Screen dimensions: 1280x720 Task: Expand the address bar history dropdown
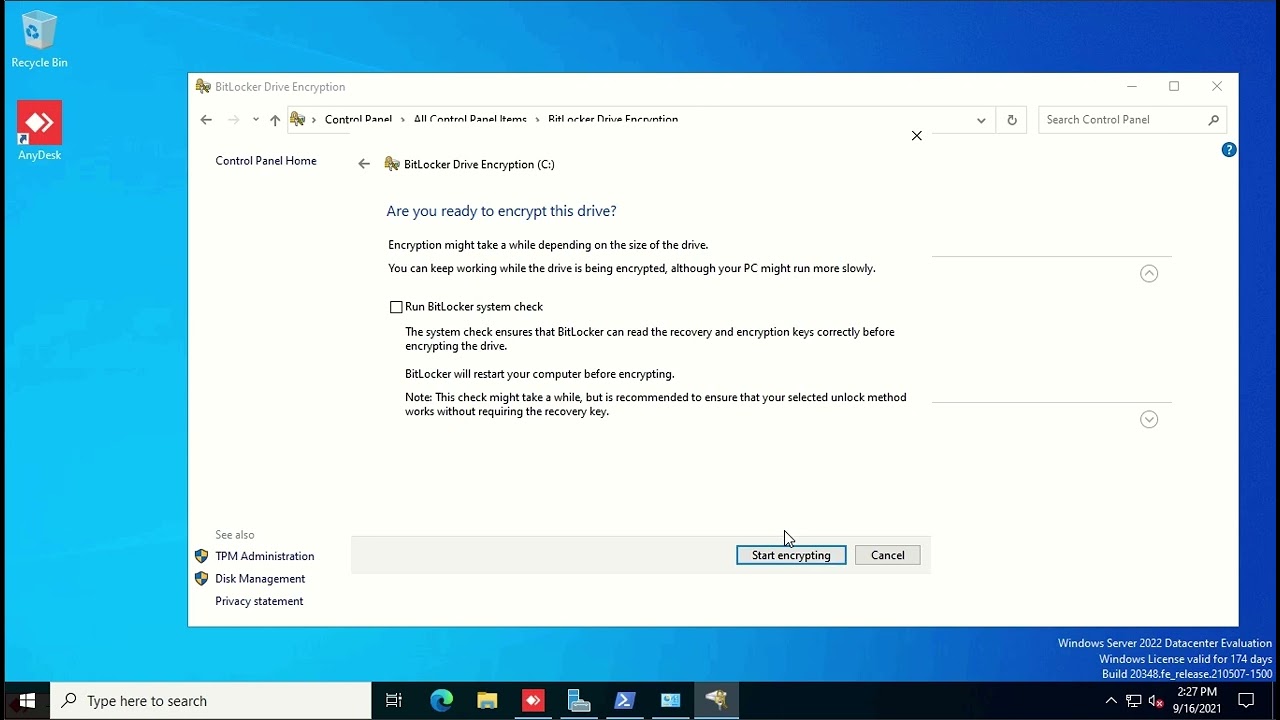point(981,119)
